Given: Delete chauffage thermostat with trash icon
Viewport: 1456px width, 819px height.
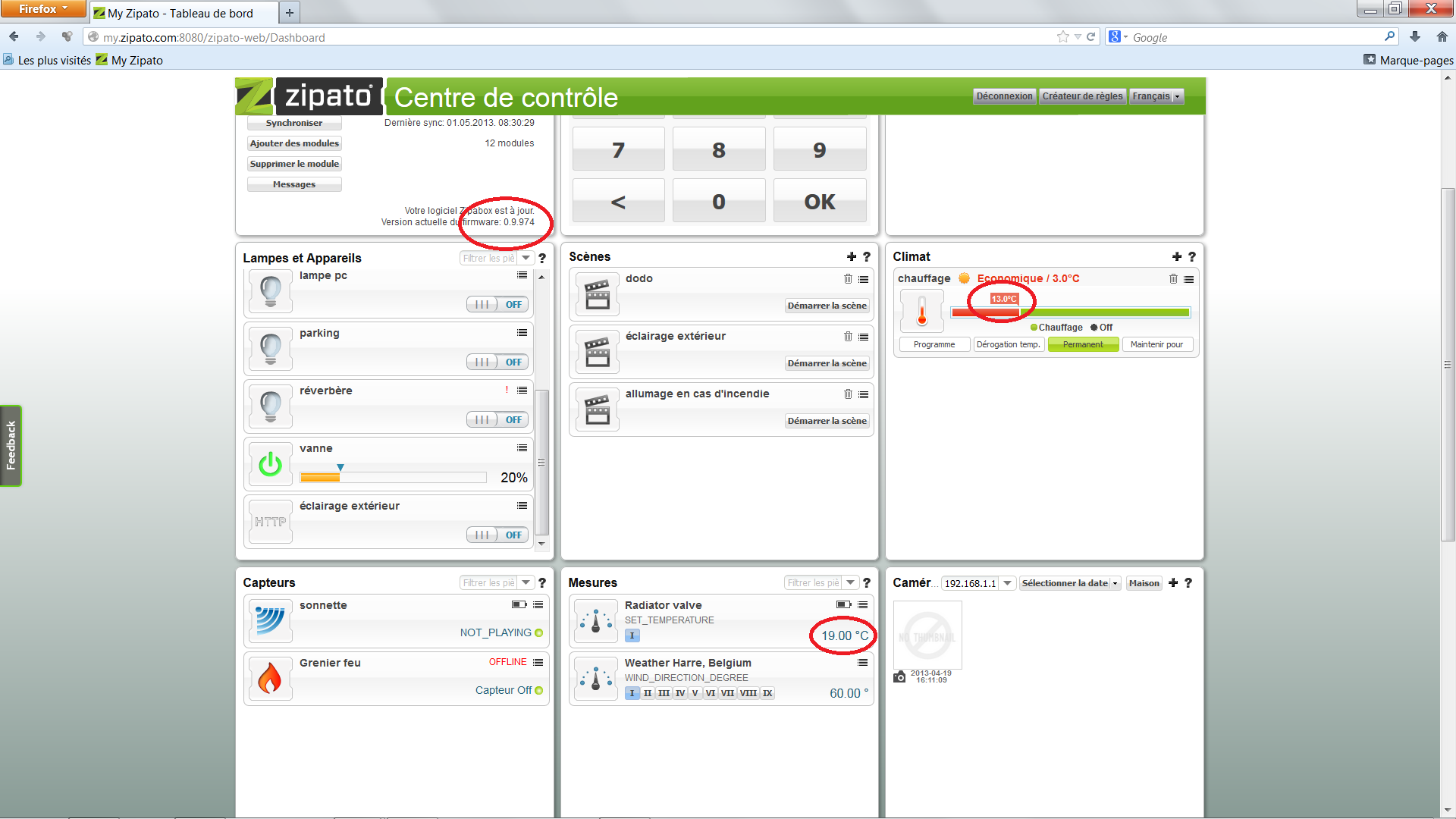Looking at the screenshot, I should [1173, 279].
